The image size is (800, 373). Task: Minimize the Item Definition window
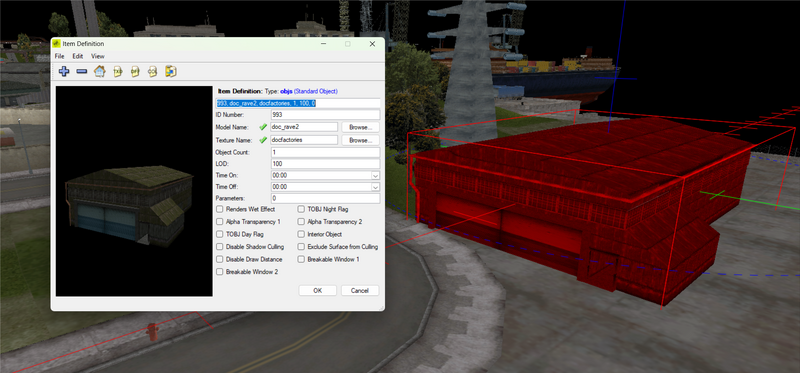[x=323, y=44]
